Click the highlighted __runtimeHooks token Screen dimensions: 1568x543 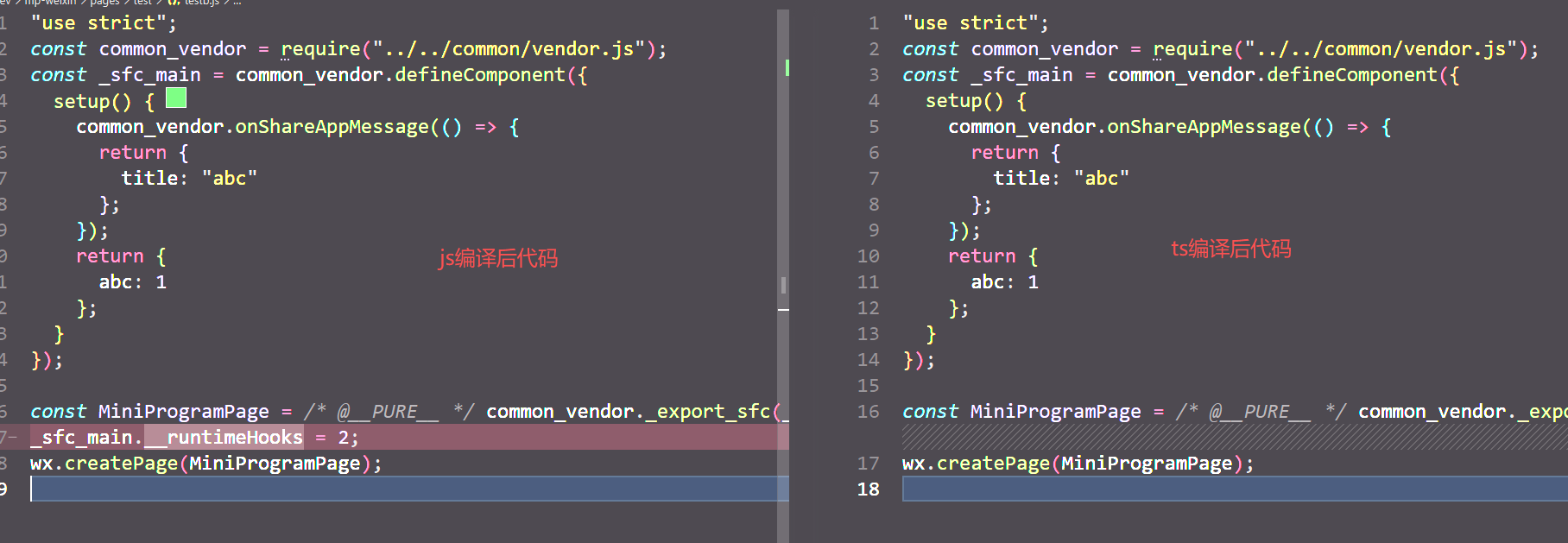pos(224,438)
